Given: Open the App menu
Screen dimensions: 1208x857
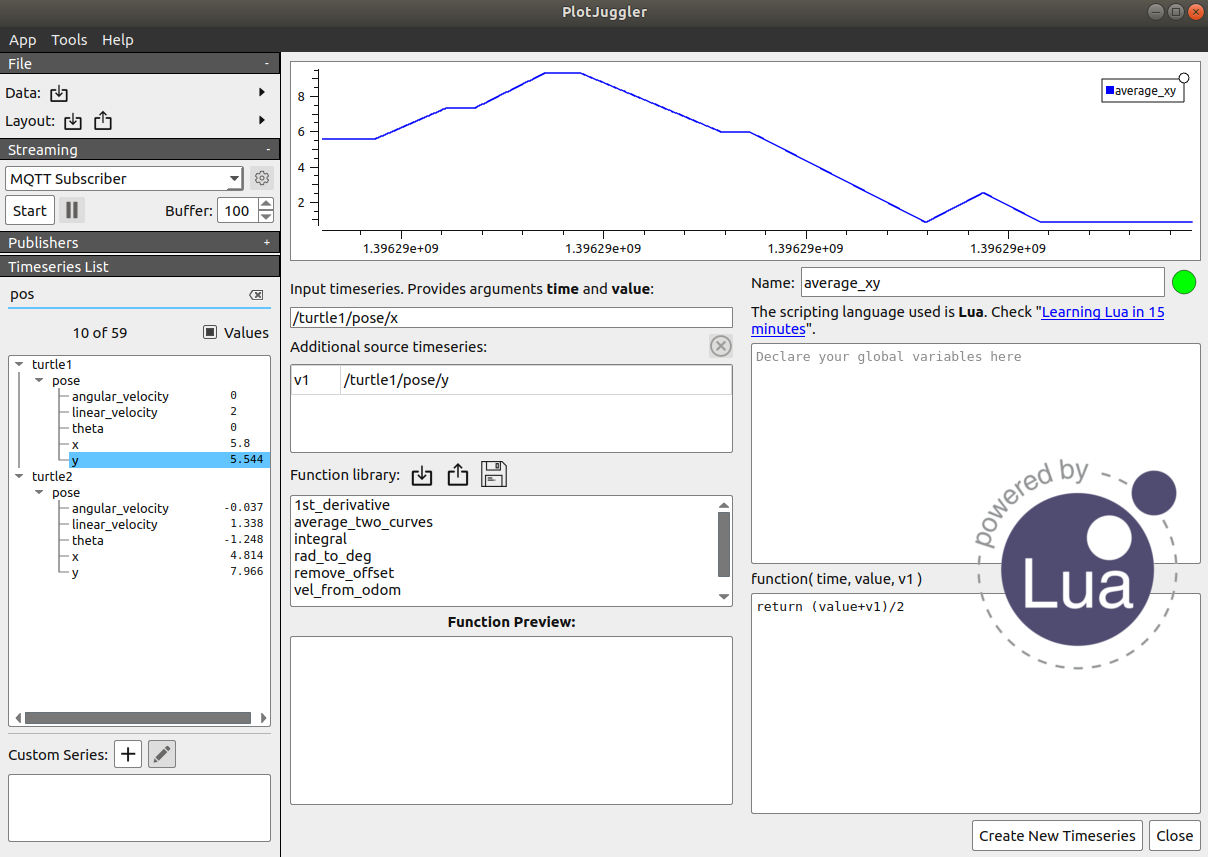Looking at the screenshot, I should pyautogui.click(x=22, y=40).
